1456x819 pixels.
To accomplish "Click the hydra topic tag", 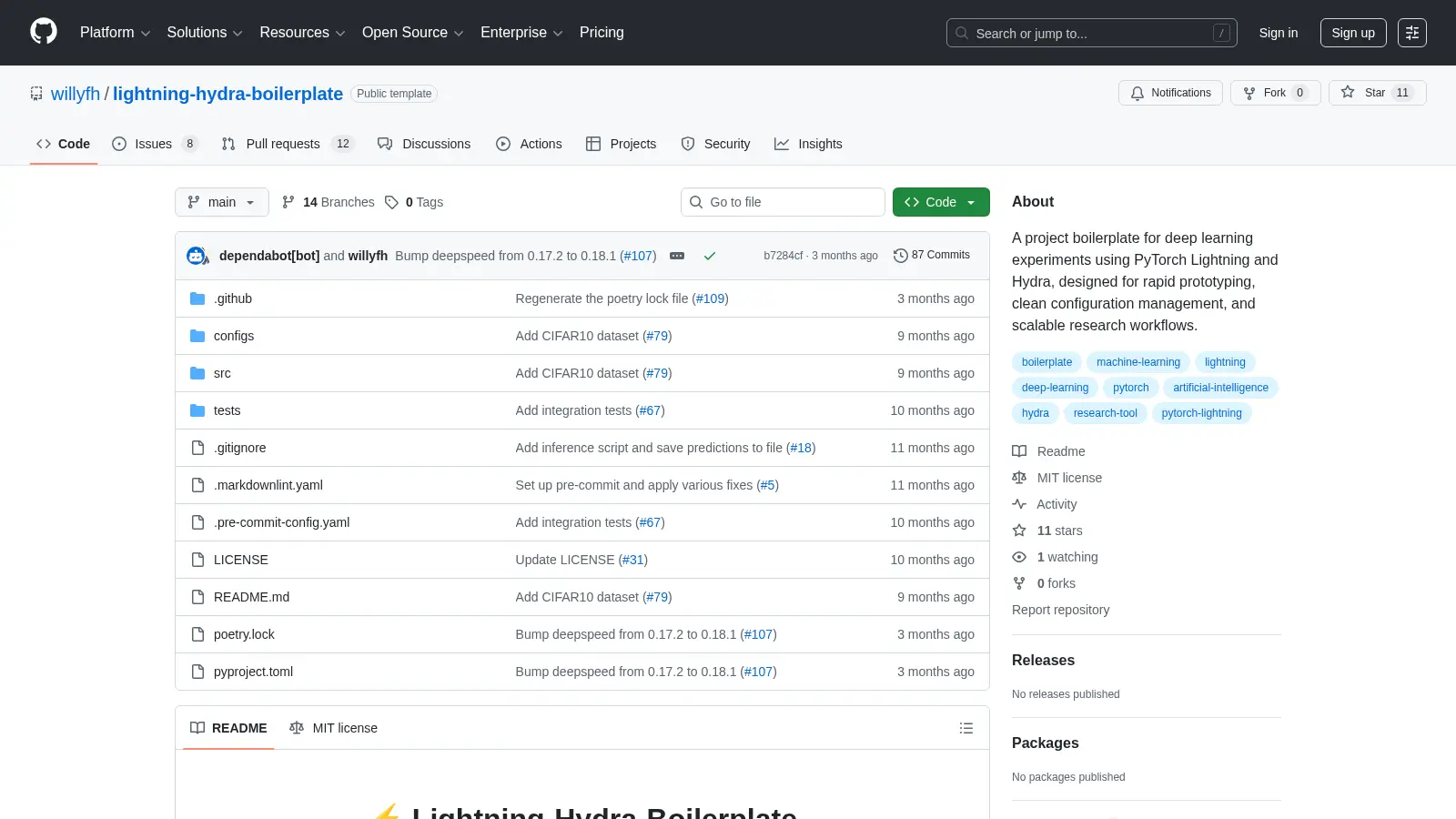I will pyautogui.click(x=1035, y=413).
